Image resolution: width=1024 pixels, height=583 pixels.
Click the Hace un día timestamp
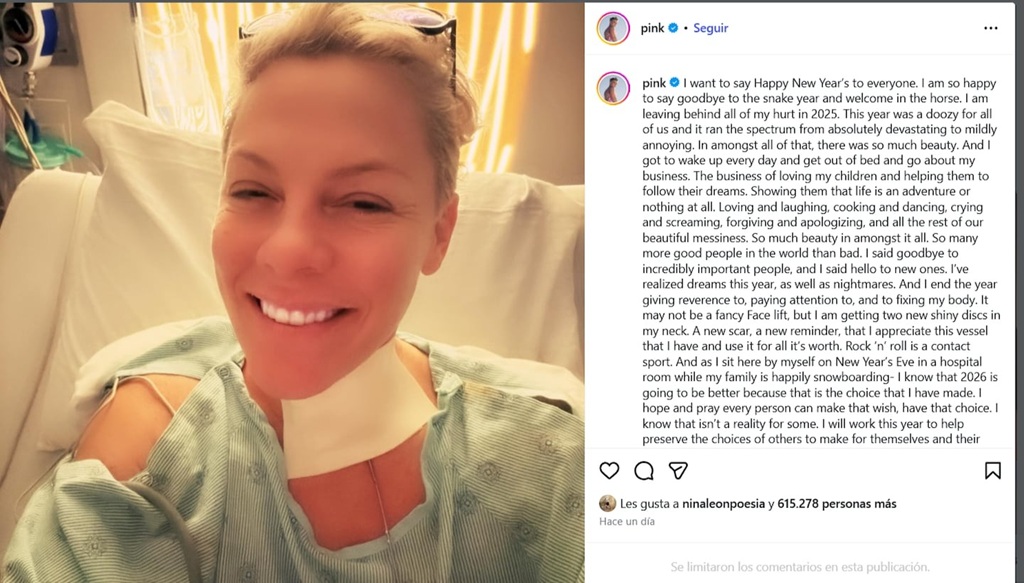tap(627, 521)
